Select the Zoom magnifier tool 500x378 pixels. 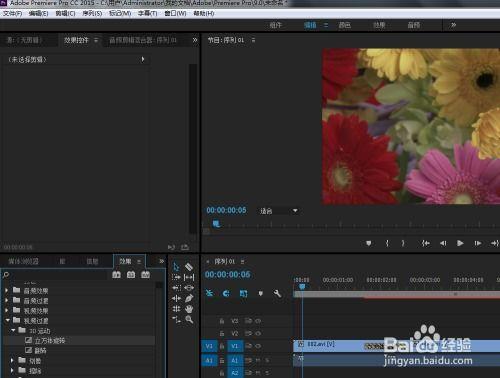[189, 320]
